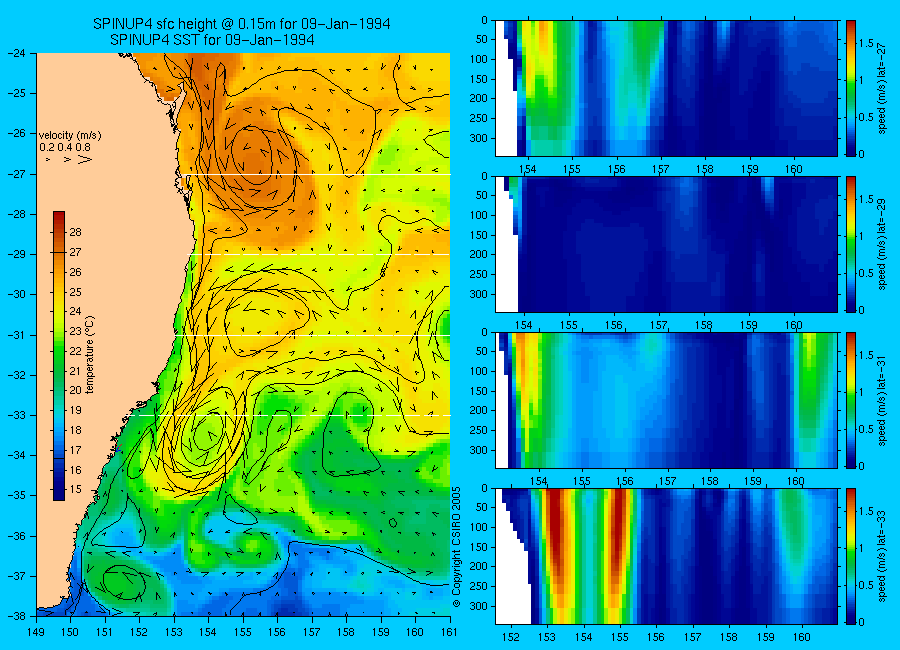Select the "speed (m/s) lat=-33" label
The image size is (900, 650).
point(883,556)
